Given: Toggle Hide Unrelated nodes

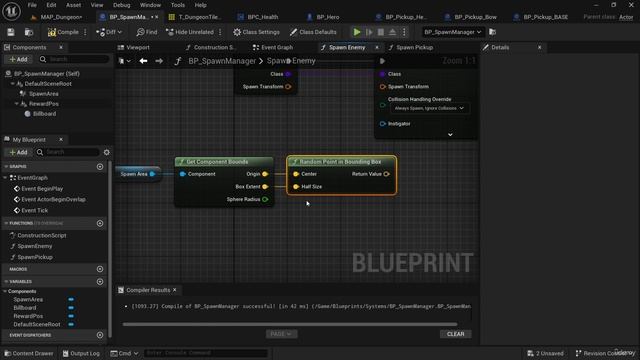Looking at the screenshot, I should click(190, 32).
